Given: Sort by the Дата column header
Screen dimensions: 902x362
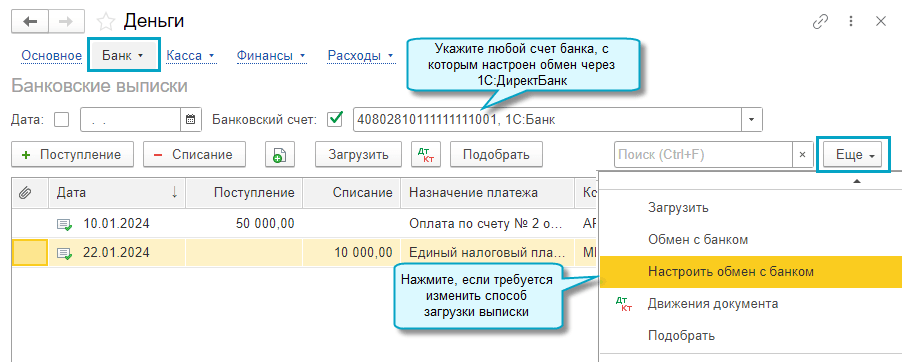Looking at the screenshot, I should coord(117,193).
